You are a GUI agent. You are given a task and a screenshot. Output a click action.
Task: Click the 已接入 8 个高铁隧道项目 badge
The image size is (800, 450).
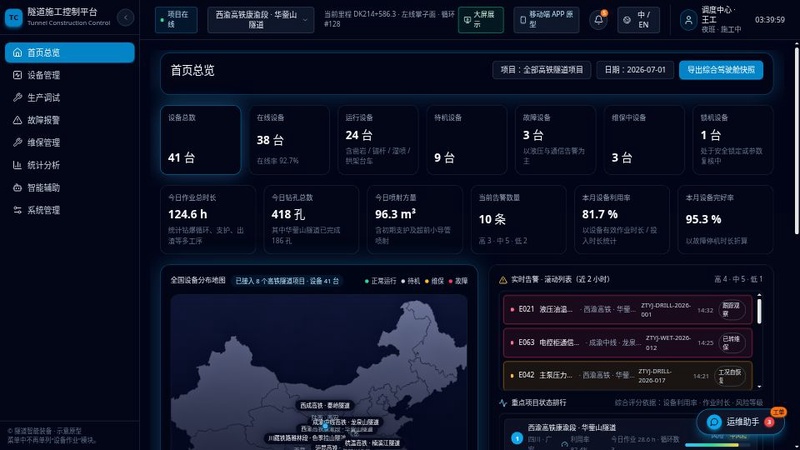287,281
